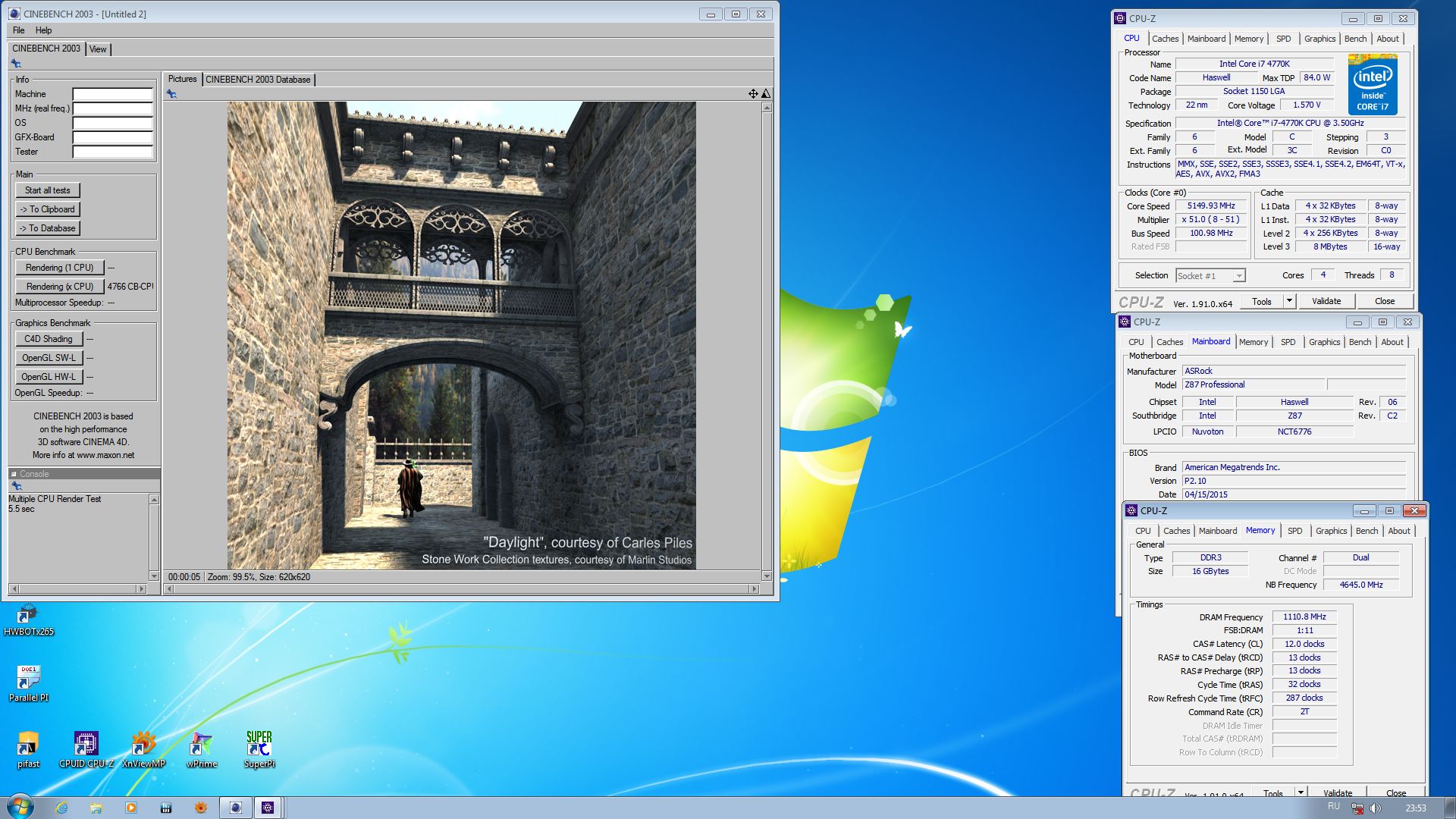Open the Parallel PI desktop shortcut
The width and height of the screenshot is (1456, 819).
(28, 683)
